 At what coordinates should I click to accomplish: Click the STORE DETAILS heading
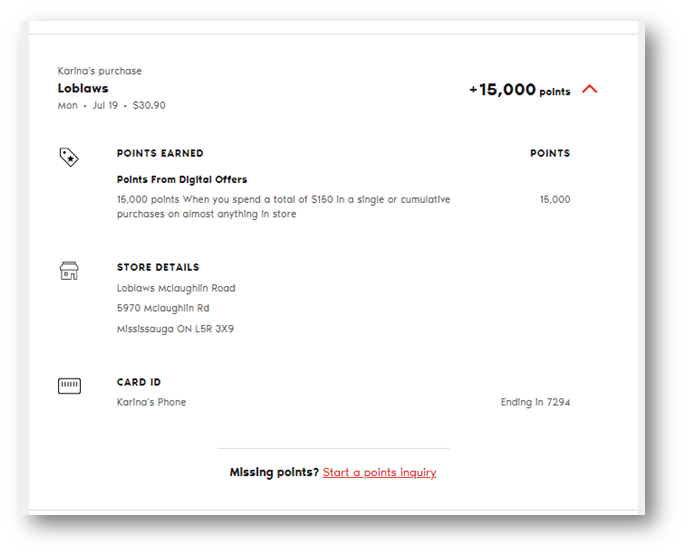(158, 268)
